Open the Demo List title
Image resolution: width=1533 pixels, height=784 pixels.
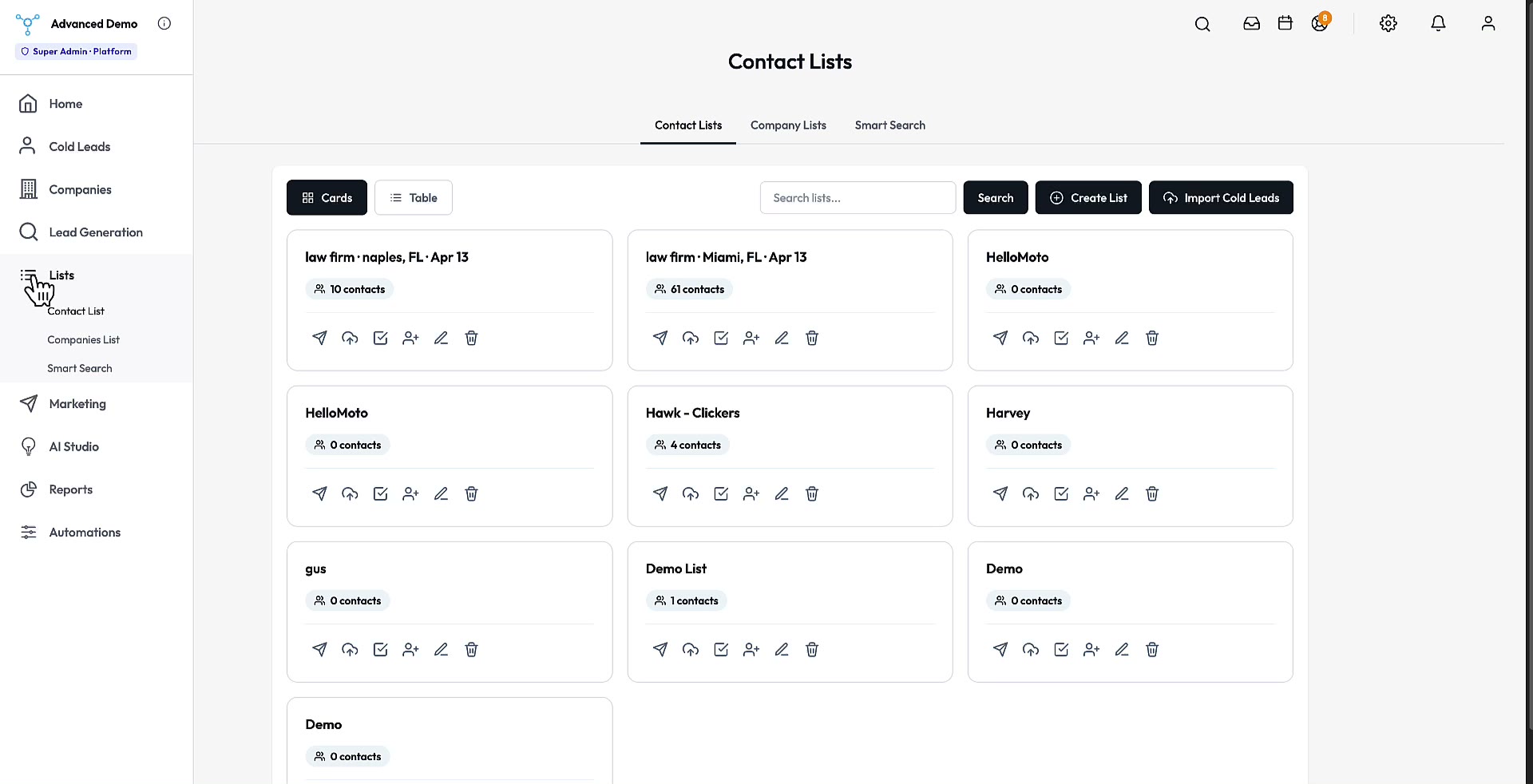click(675, 568)
